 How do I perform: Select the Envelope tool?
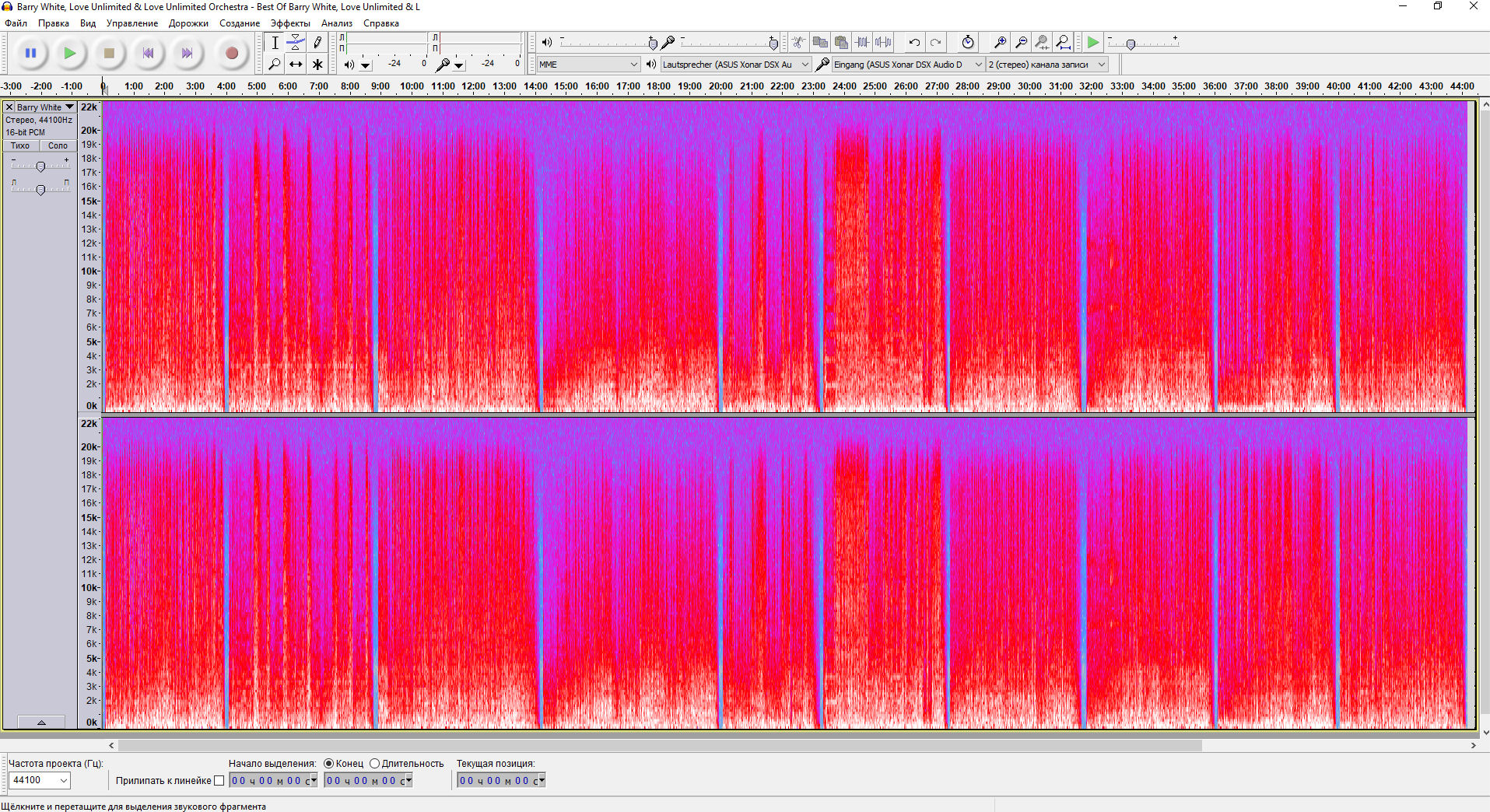[x=296, y=43]
